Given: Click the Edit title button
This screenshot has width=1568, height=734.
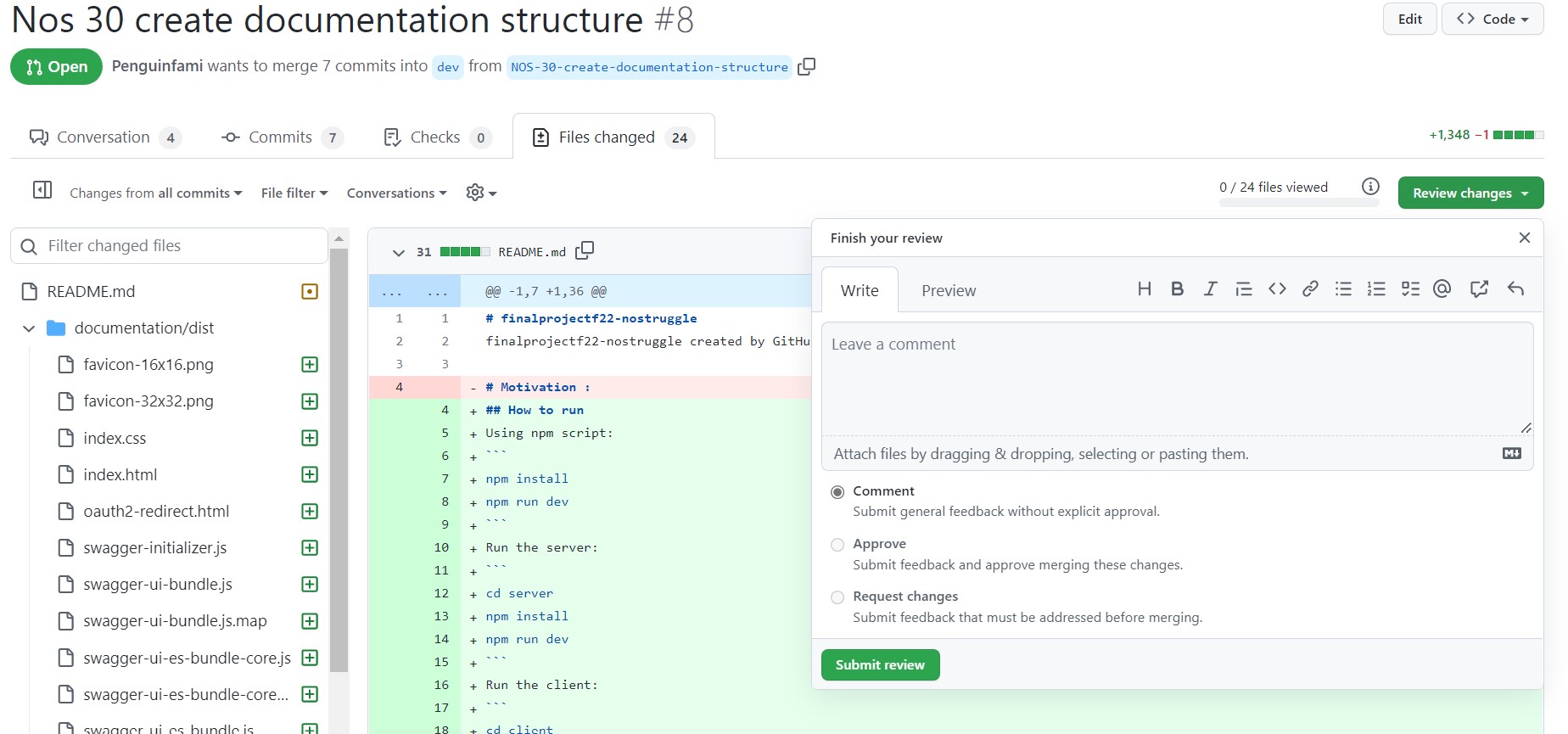Looking at the screenshot, I should (x=1409, y=20).
